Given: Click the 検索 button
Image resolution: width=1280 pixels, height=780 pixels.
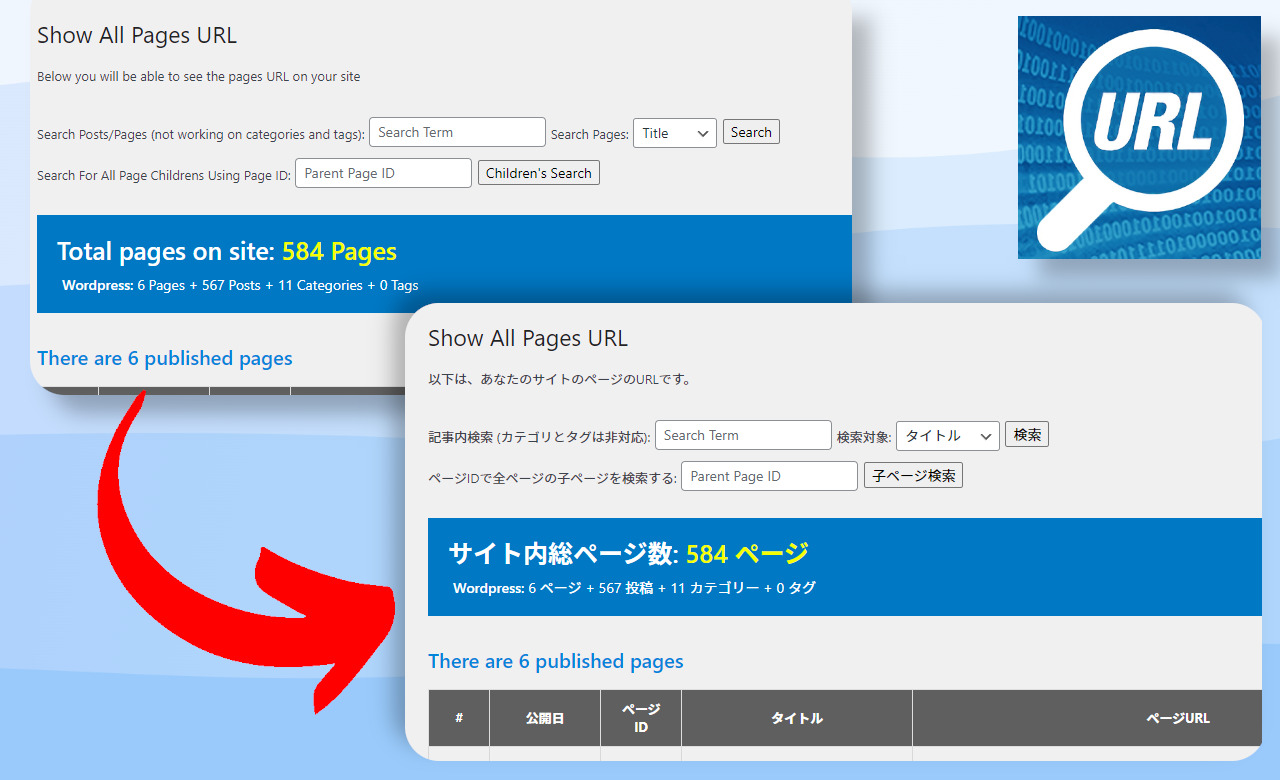Looking at the screenshot, I should (x=1027, y=435).
